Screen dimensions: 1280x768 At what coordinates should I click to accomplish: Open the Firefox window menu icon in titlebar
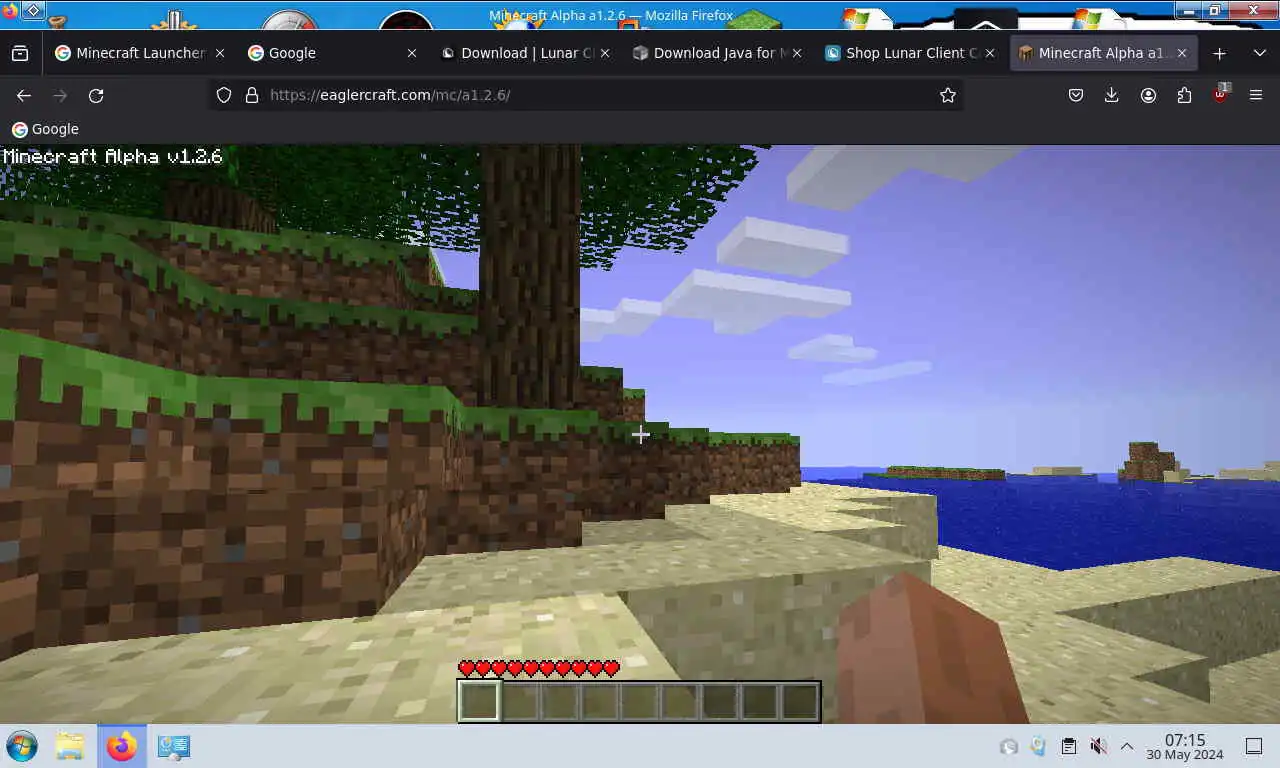click(x=10, y=12)
